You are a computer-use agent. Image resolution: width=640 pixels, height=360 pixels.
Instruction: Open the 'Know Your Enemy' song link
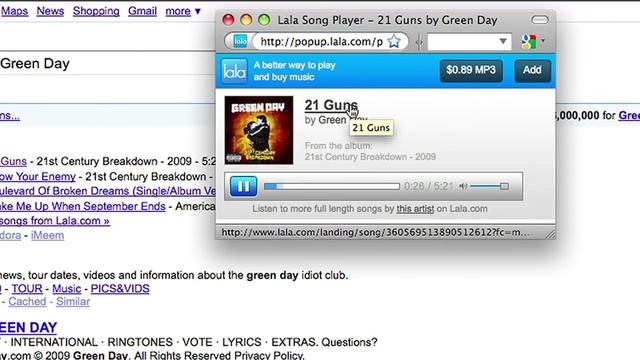click(x=38, y=176)
